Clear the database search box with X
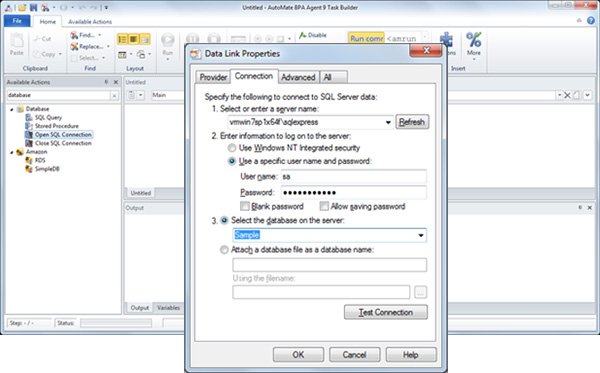 point(114,96)
